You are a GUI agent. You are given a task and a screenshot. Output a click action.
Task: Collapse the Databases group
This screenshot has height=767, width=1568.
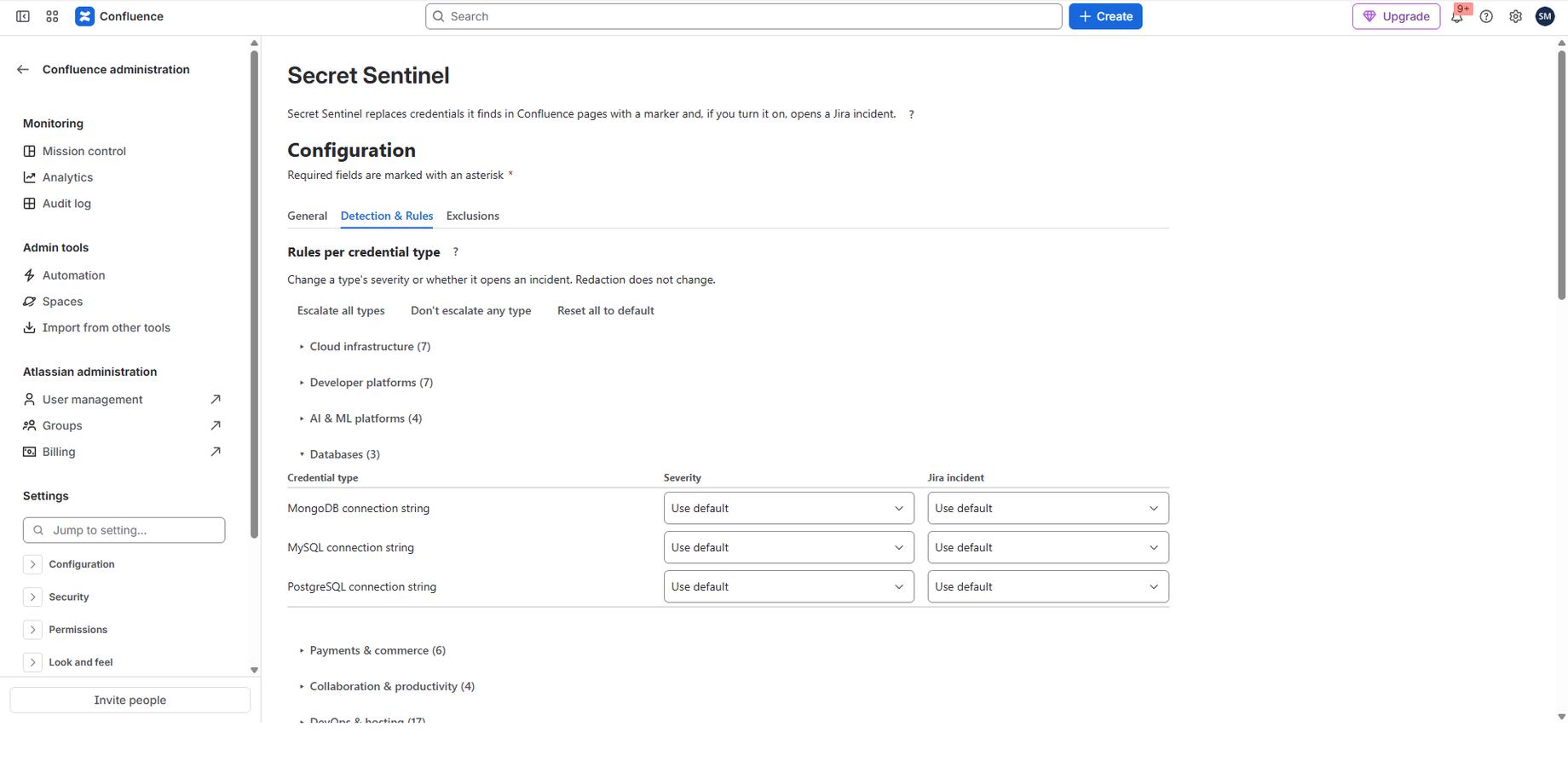click(x=339, y=454)
